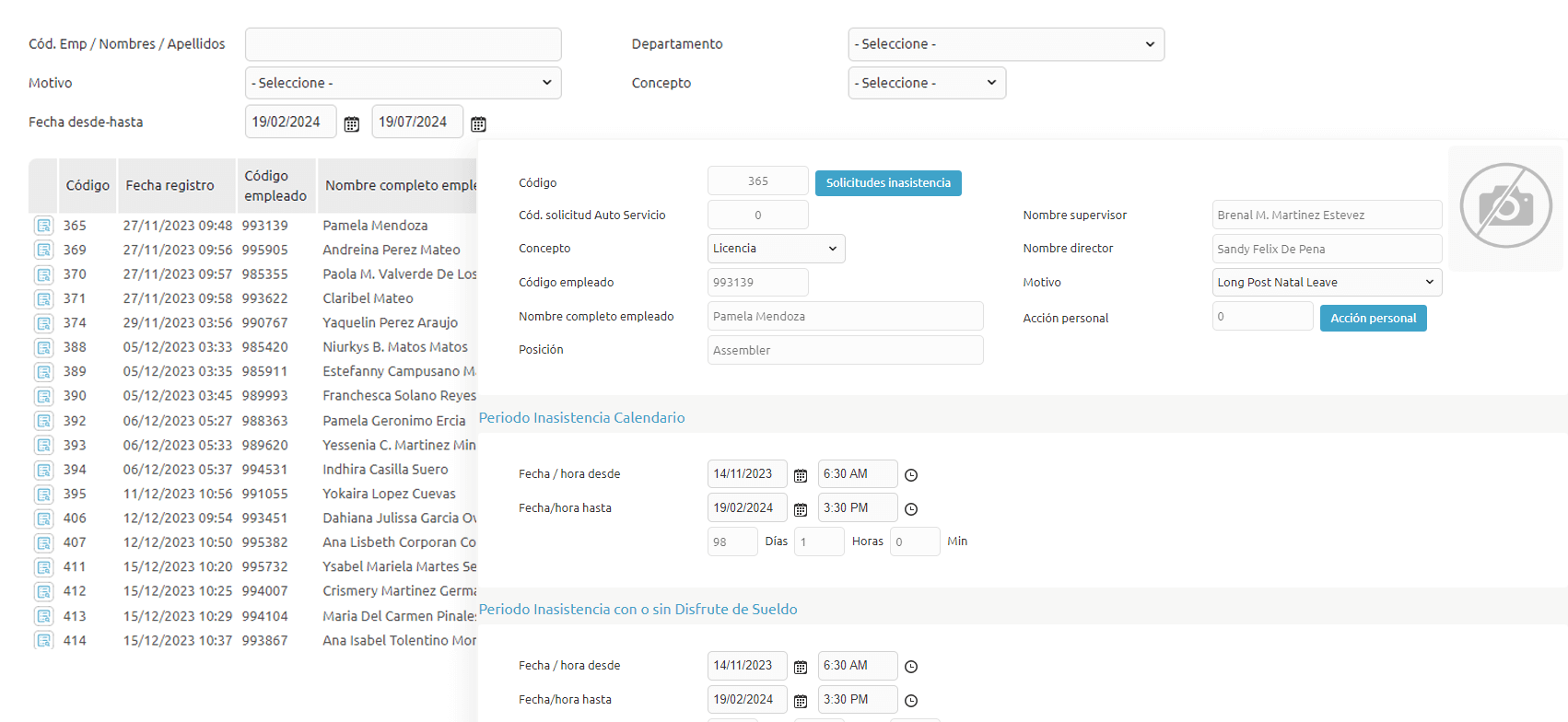Open the calendar picker beside start date 19/02/2024
This screenshot has width=1568, height=722.
352,124
